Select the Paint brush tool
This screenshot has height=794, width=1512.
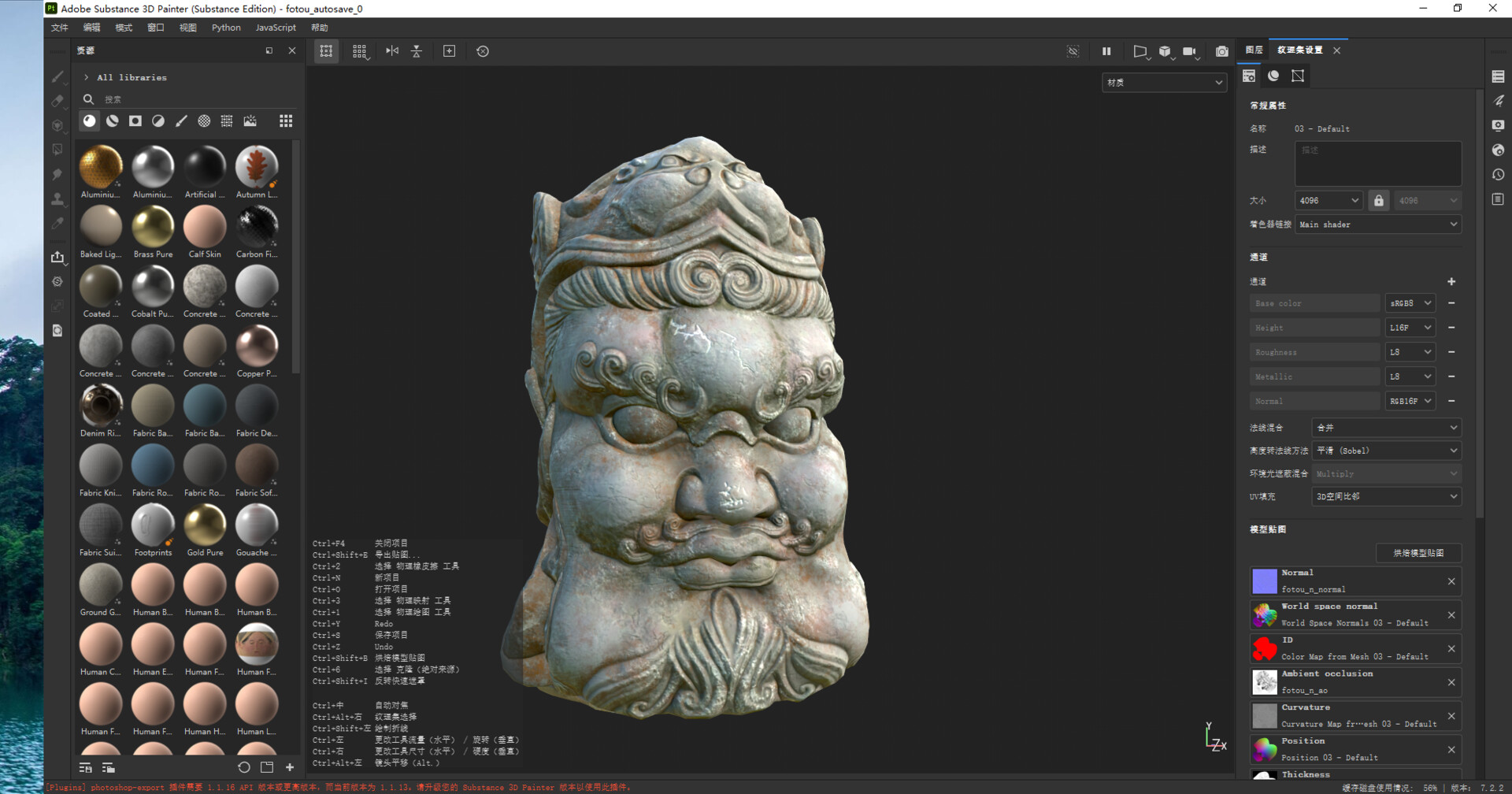[57, 76]
